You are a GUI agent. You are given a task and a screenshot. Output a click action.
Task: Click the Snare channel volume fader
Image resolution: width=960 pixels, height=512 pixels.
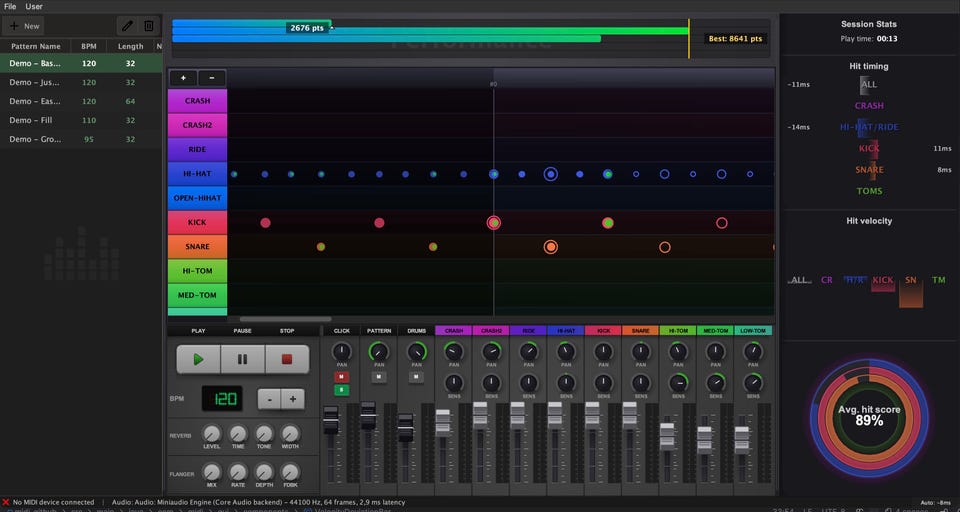(x=630, y=414)
